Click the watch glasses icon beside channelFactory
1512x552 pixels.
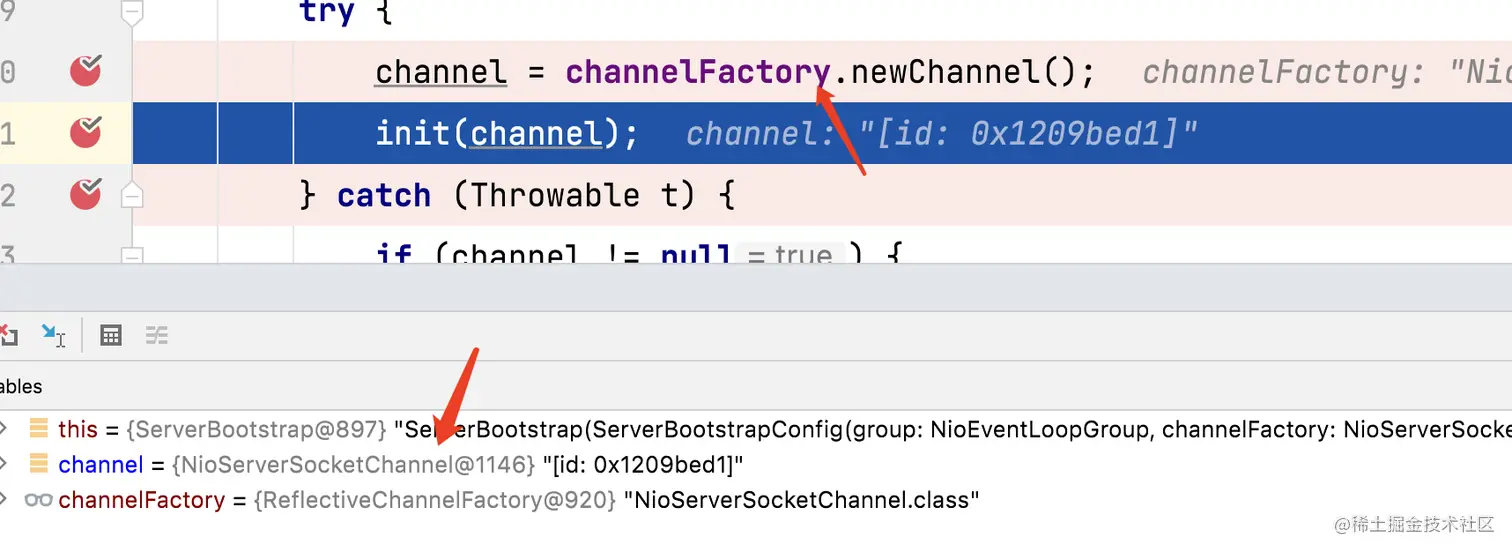click(39, 500)
